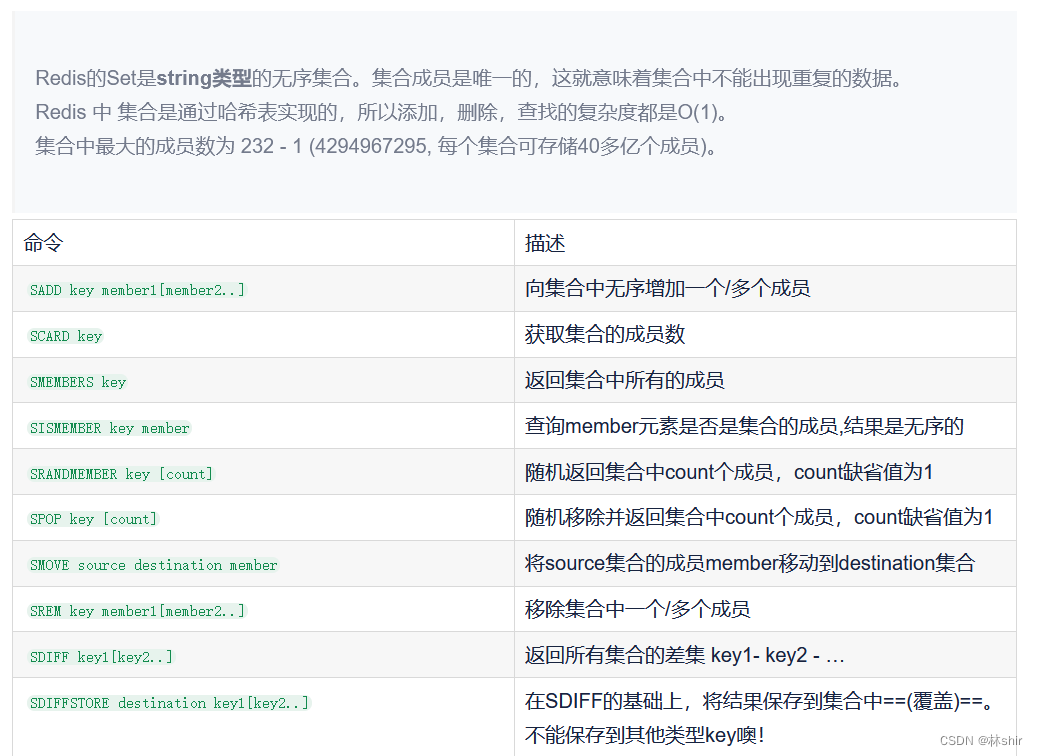Screen dimensions: 1038x756
Task: Click description 返回集合中所有的成员
Action: (624, 380)
